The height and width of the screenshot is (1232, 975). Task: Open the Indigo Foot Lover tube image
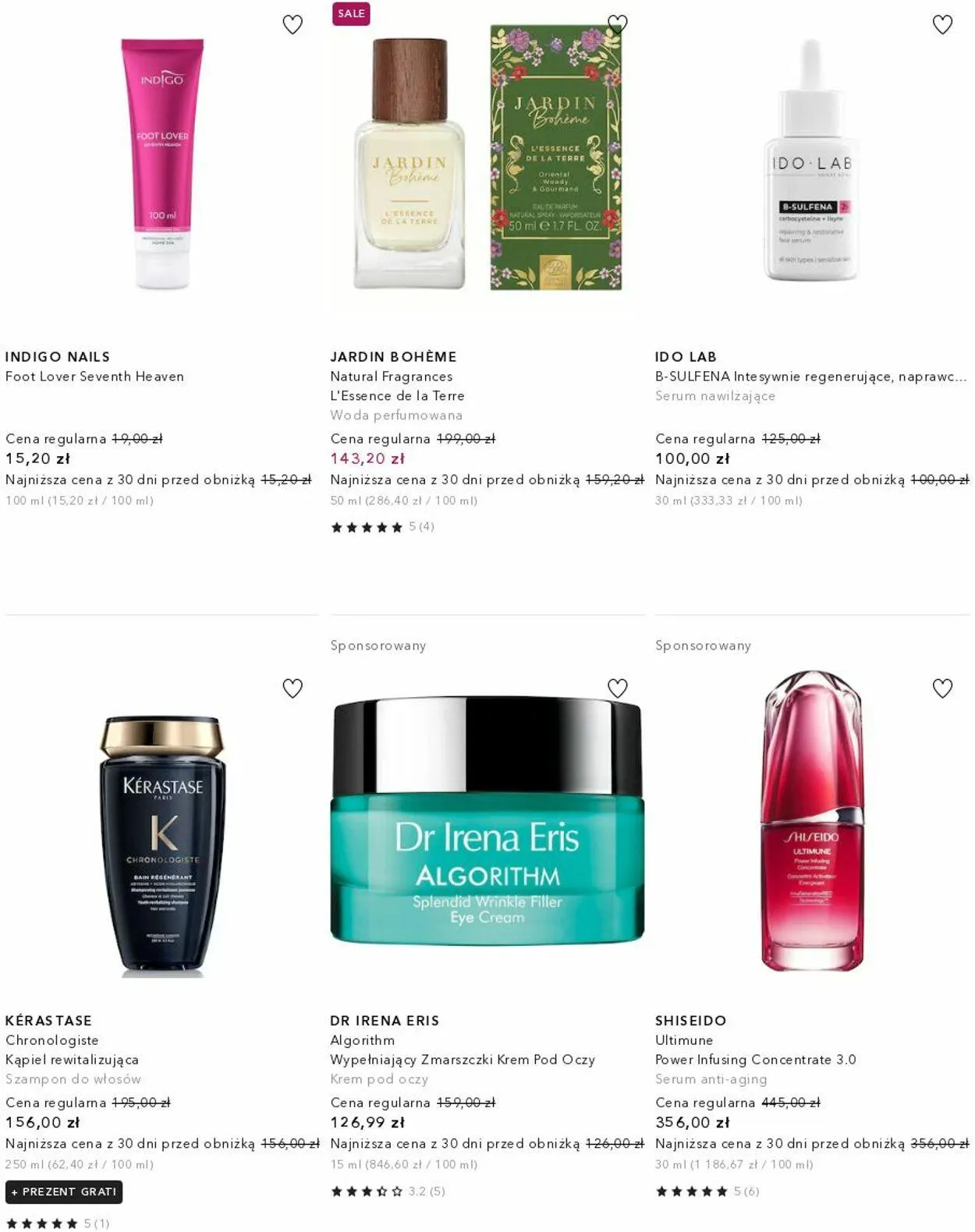click(162, 164)
